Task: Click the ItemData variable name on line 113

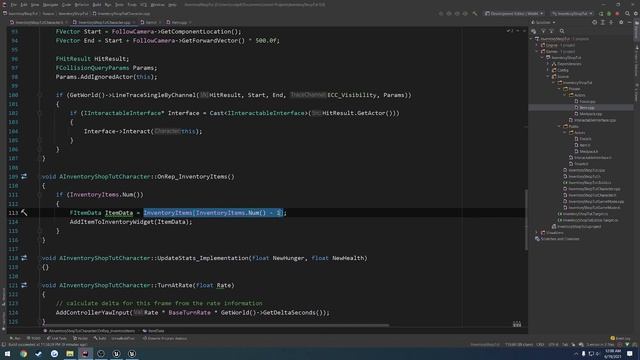Action: coord(119,213)
